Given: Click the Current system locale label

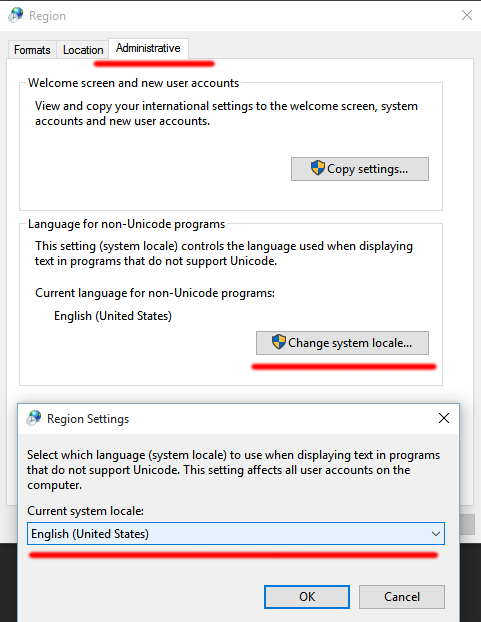Looking at the screenshot, I should [x=86, y=511].
